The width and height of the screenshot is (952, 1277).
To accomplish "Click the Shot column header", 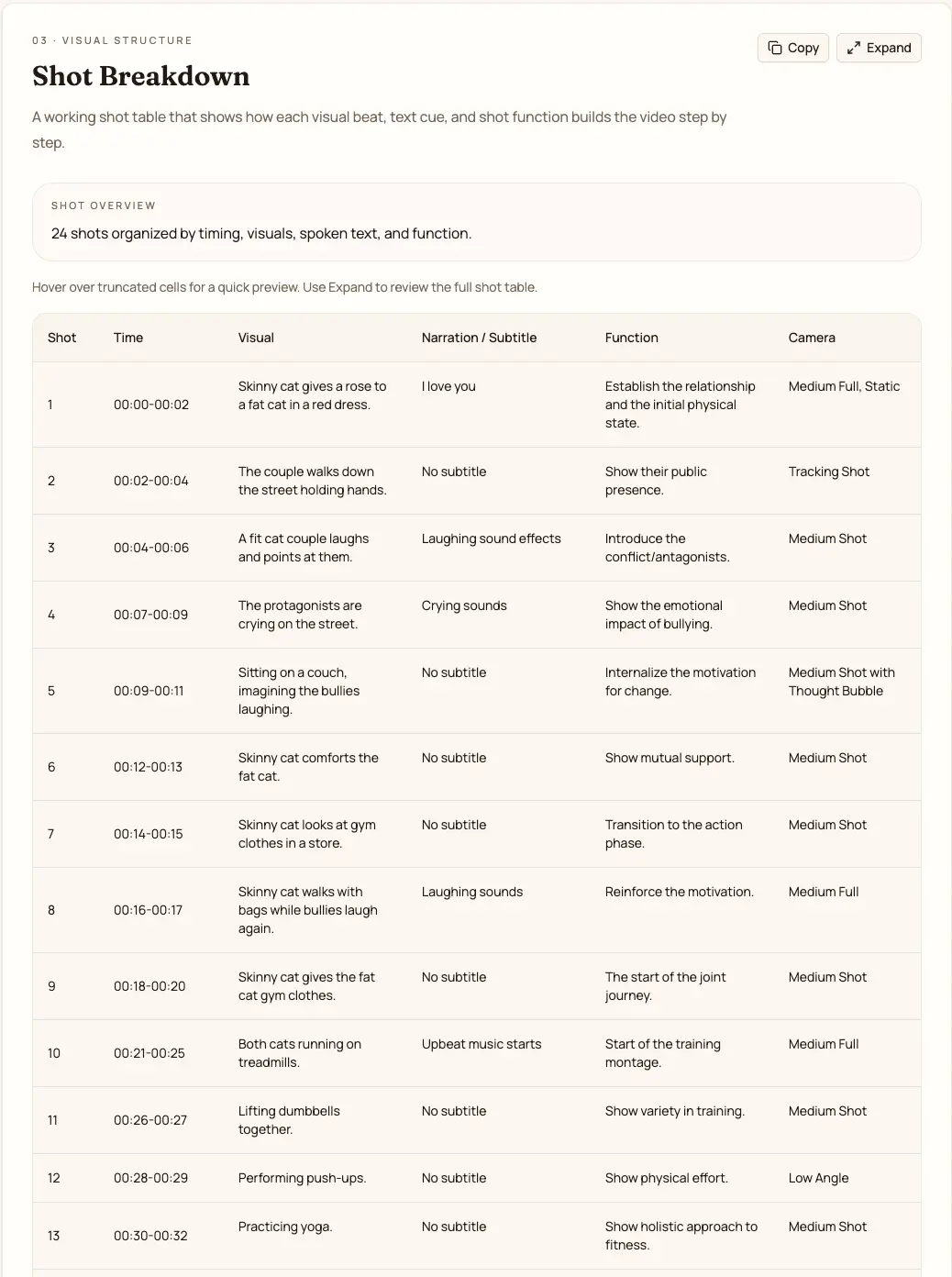I will pos(61,338).
